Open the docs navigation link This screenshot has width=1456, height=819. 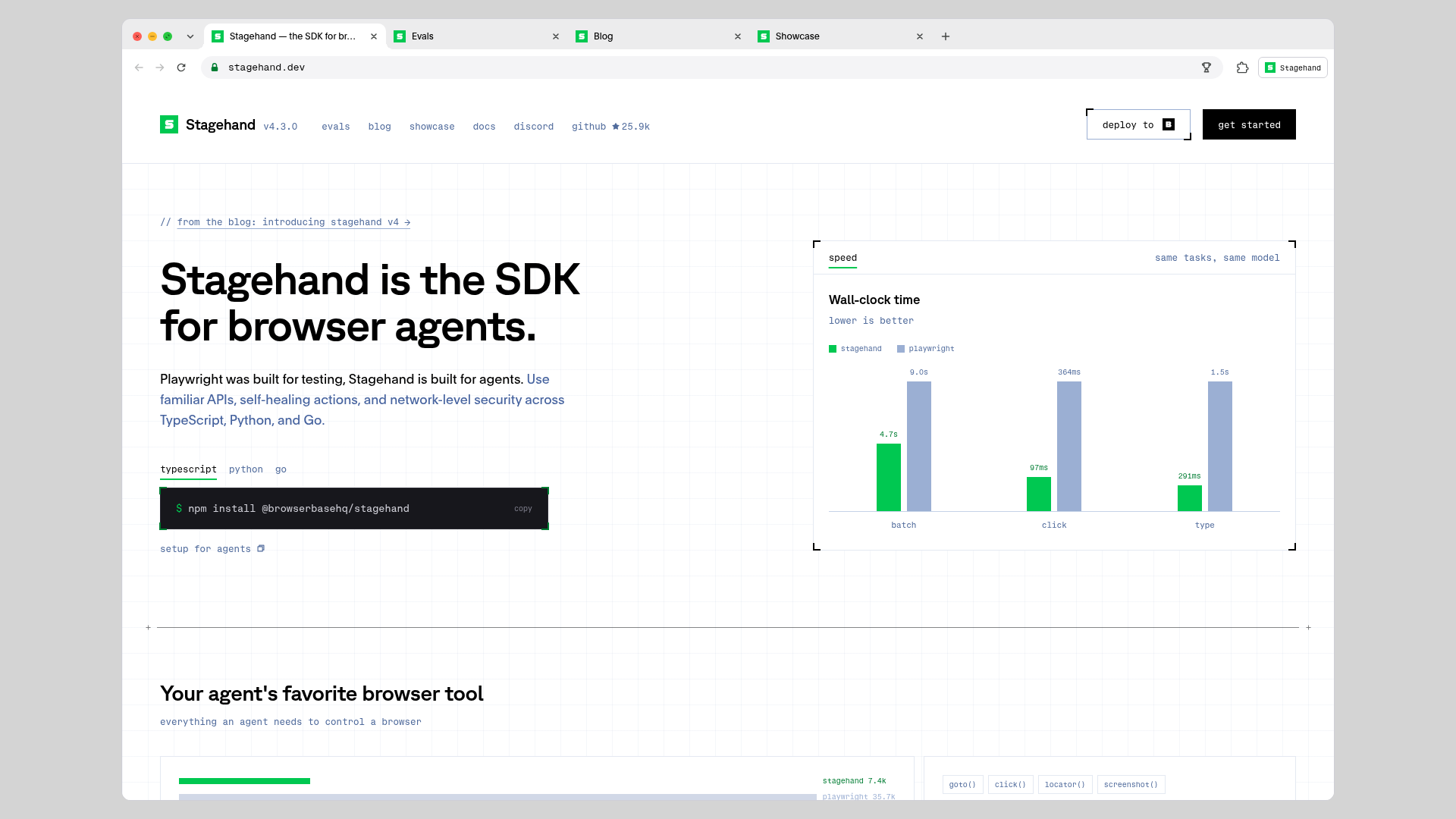tap(484, 127)
